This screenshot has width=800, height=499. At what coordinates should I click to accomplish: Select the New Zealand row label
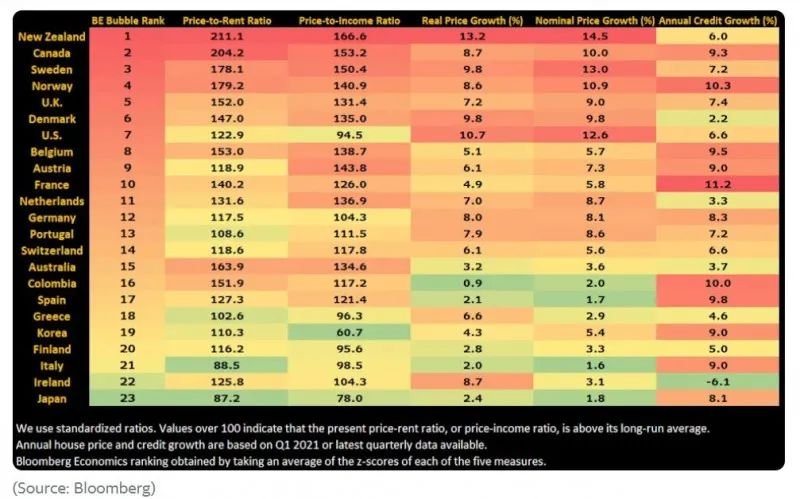(x=52, y=37)
